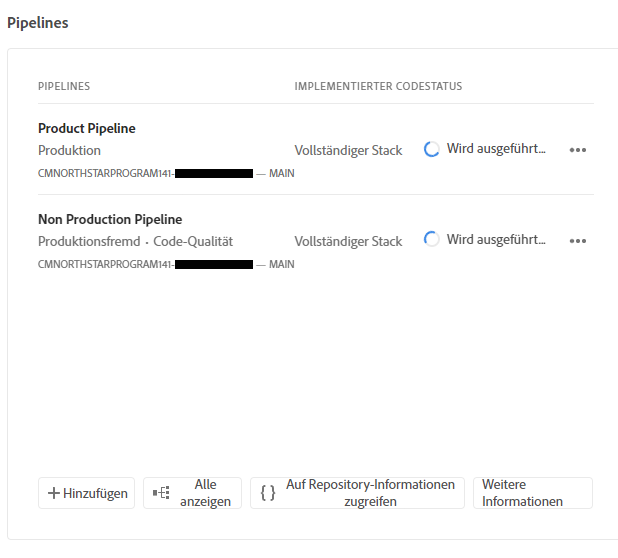The image size is (618, 558).
Task: Click the Alle anzeigen button
Action: coord(192,493)
